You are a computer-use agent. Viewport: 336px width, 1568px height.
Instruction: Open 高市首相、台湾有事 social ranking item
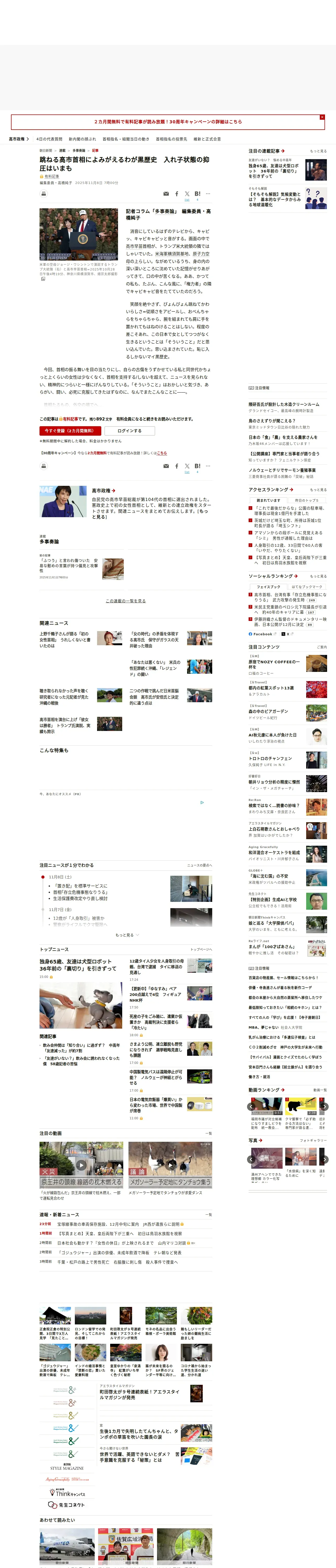pyautogui.click(x=290, y=597)
